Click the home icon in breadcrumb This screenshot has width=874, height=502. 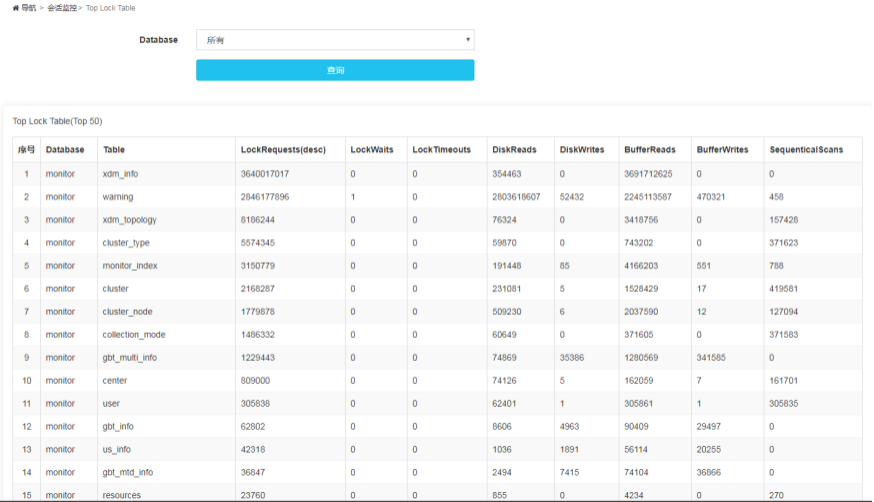pos(16,8)
